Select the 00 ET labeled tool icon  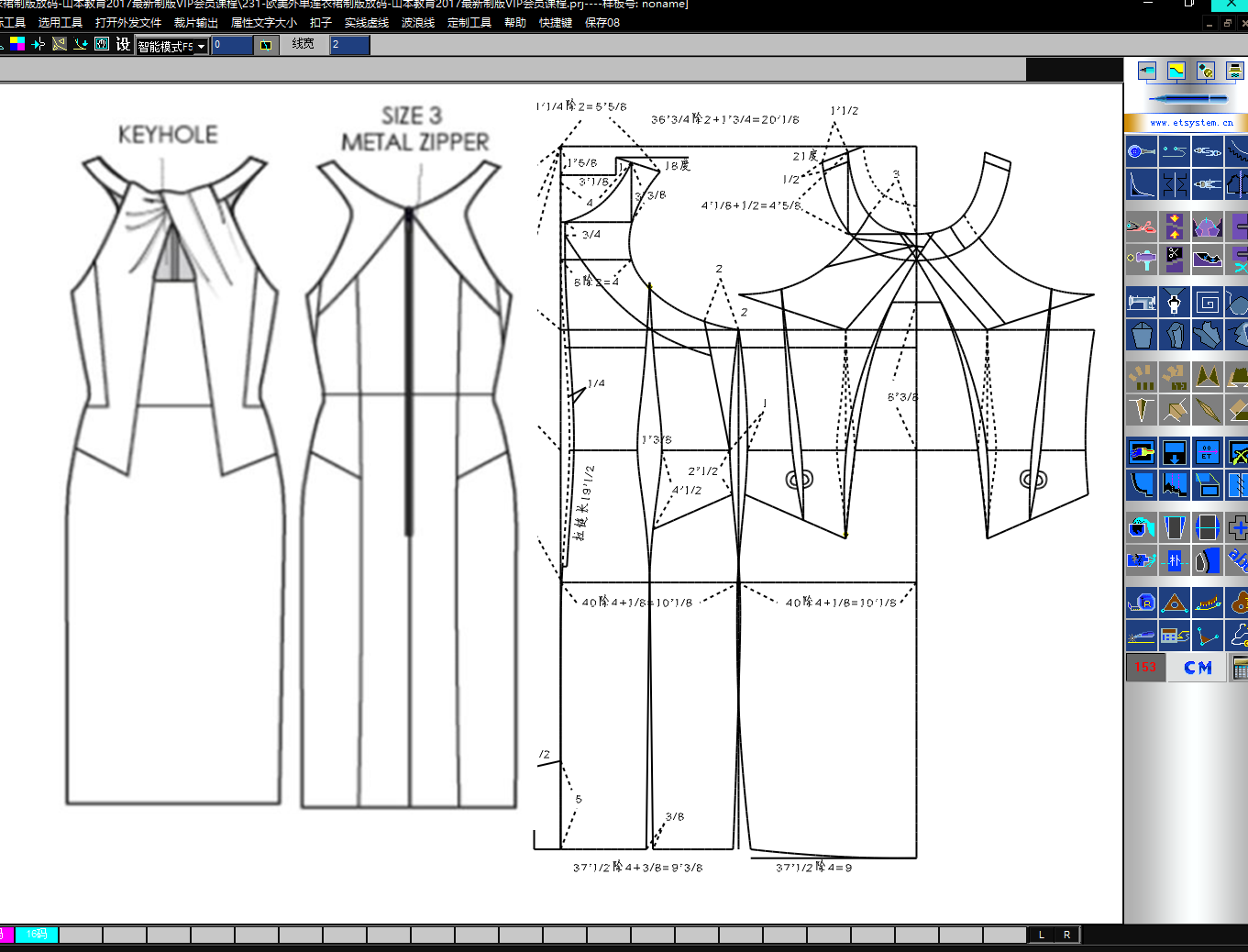(1208, 452)
